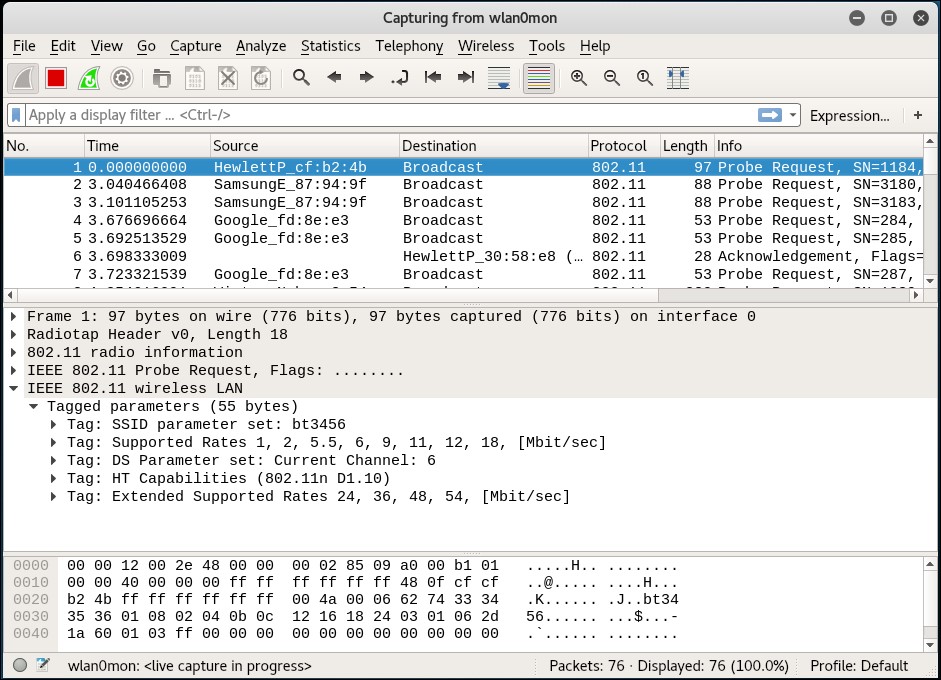The width and height of the screenshot is (941, 680).
Task: Expand DS Parameter set tag
Action: coord(54,460)
